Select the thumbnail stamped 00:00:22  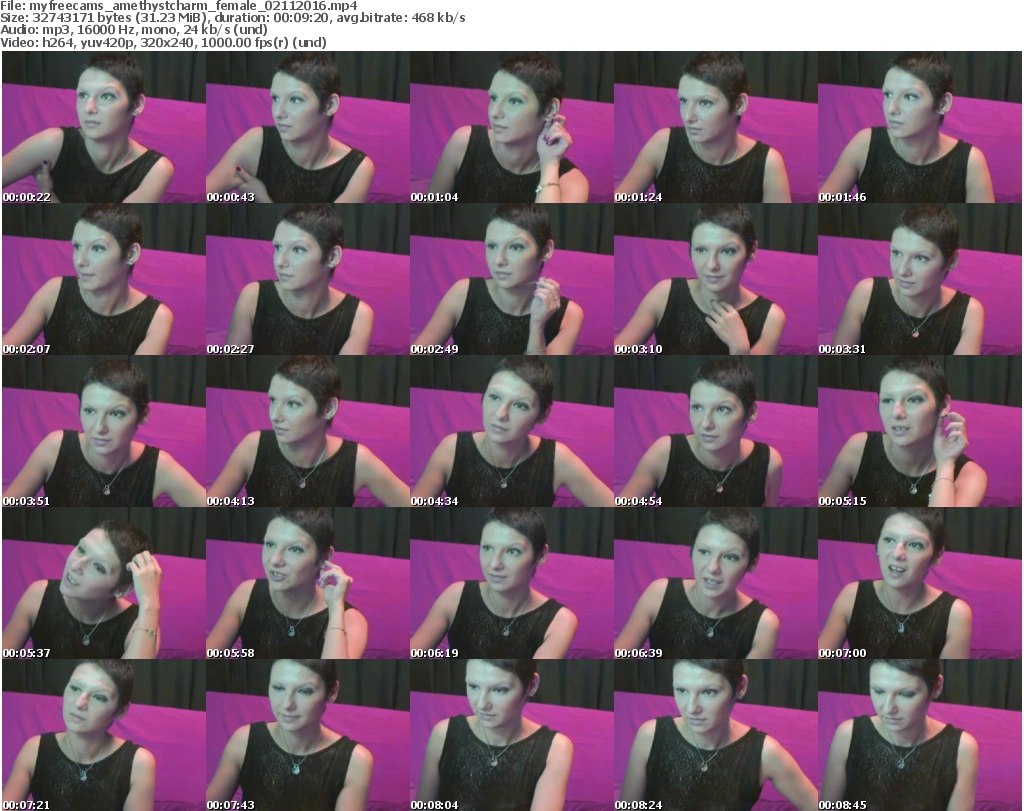pyautogui.click(x=104, y=127)
